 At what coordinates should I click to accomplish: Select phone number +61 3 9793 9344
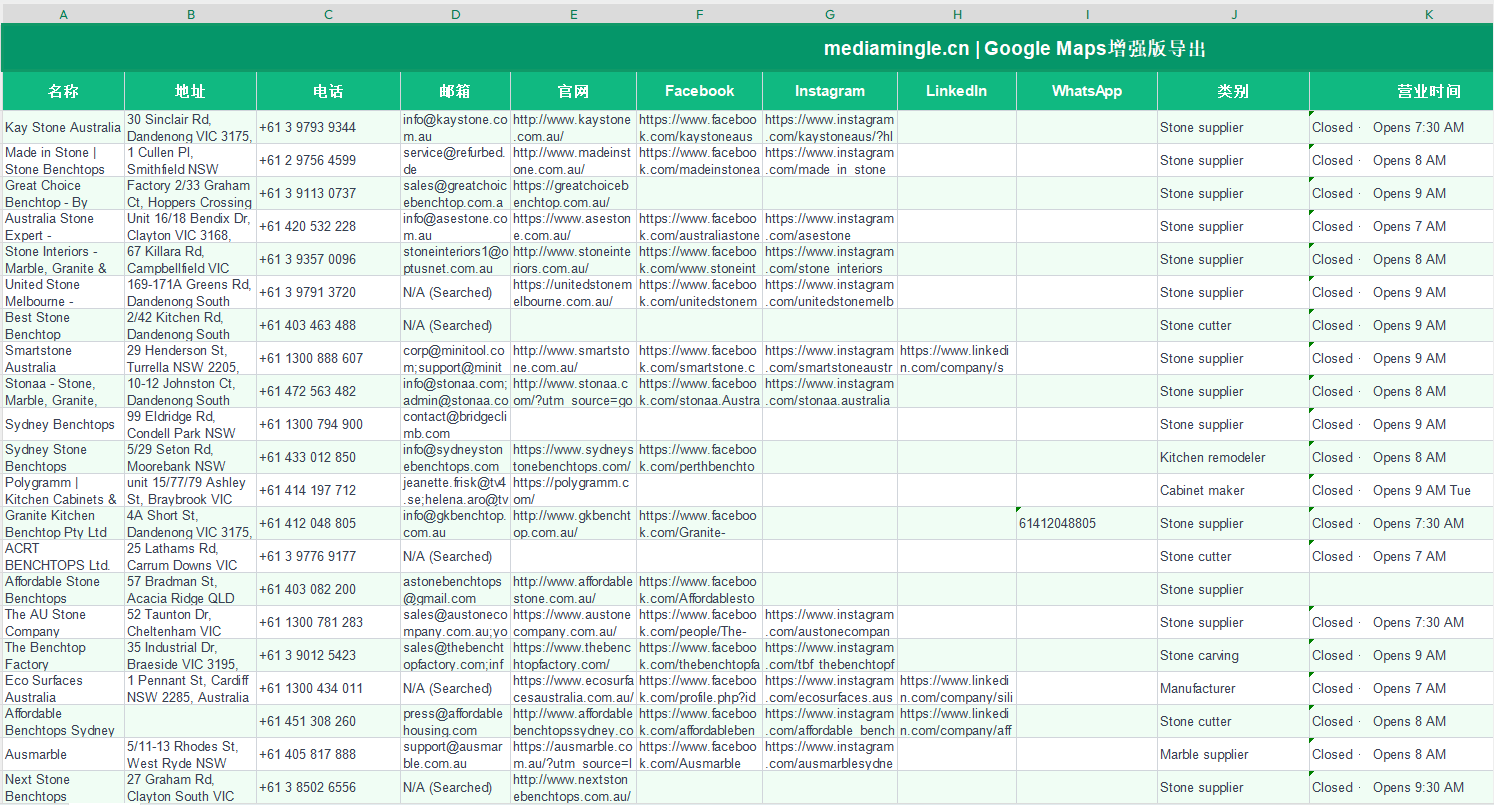pos(328,127)
